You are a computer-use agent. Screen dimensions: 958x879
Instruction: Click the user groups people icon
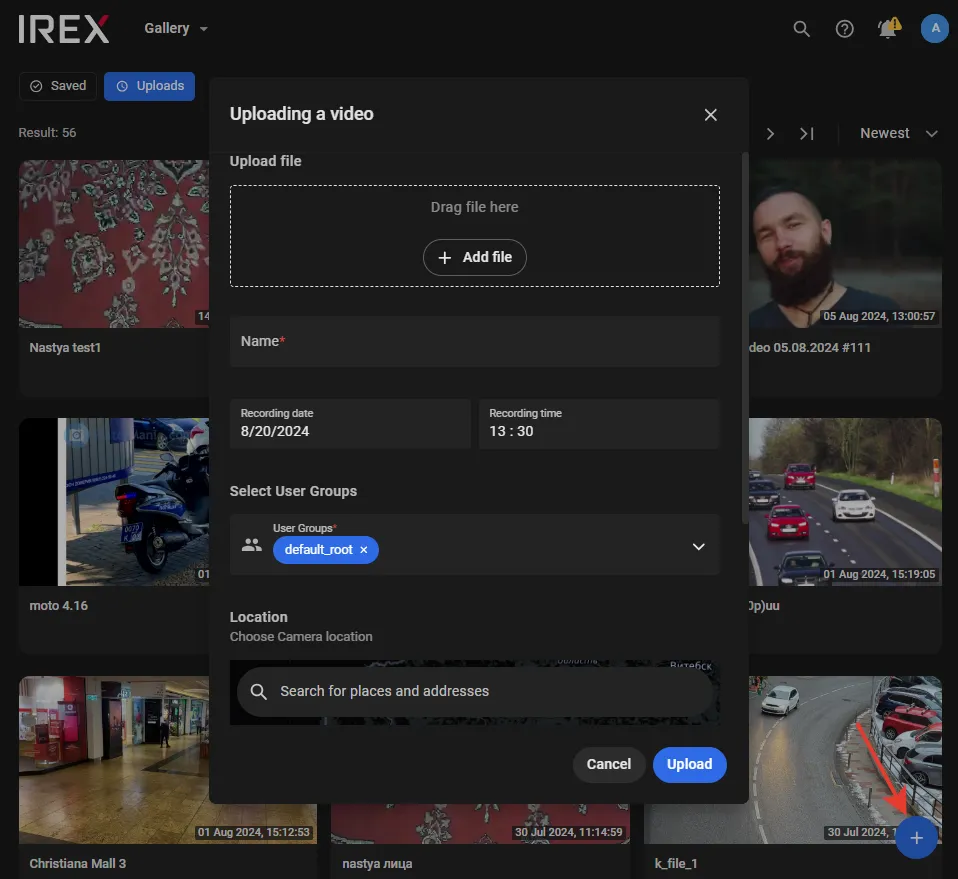(x=252, y=544)
